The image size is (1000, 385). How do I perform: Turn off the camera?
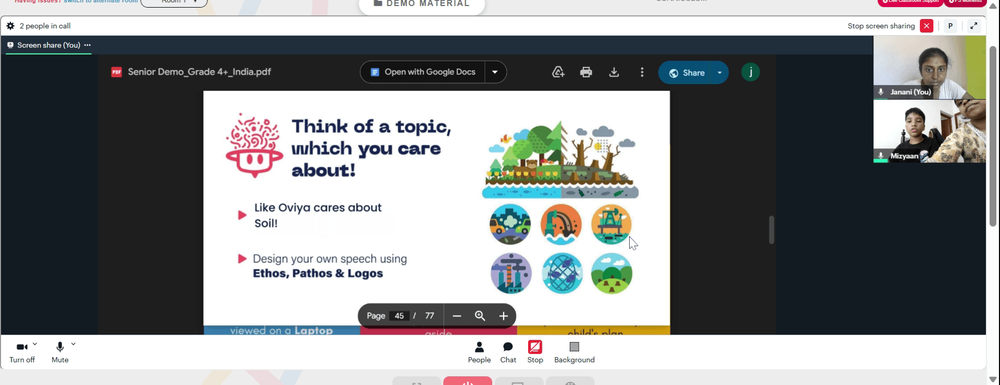pos(22,352)
